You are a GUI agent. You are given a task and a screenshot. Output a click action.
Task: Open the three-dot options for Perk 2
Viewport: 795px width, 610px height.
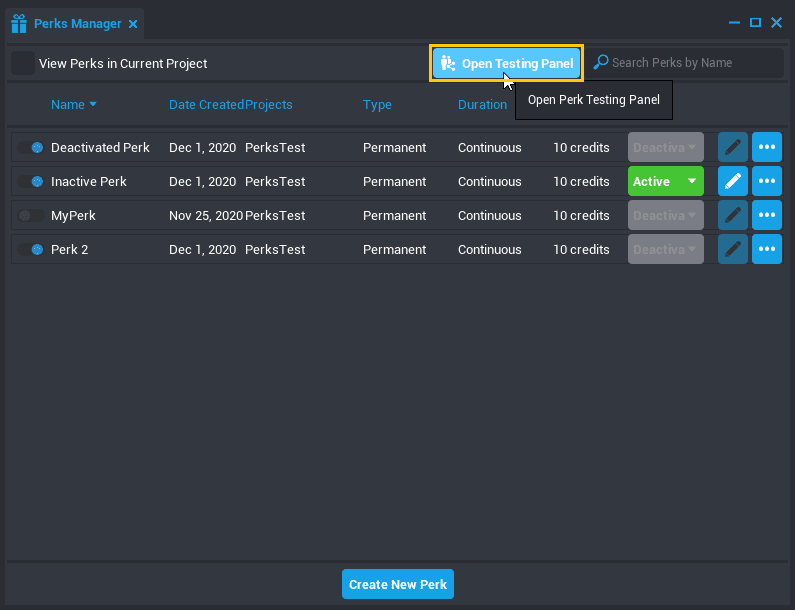tap(767, 249)
